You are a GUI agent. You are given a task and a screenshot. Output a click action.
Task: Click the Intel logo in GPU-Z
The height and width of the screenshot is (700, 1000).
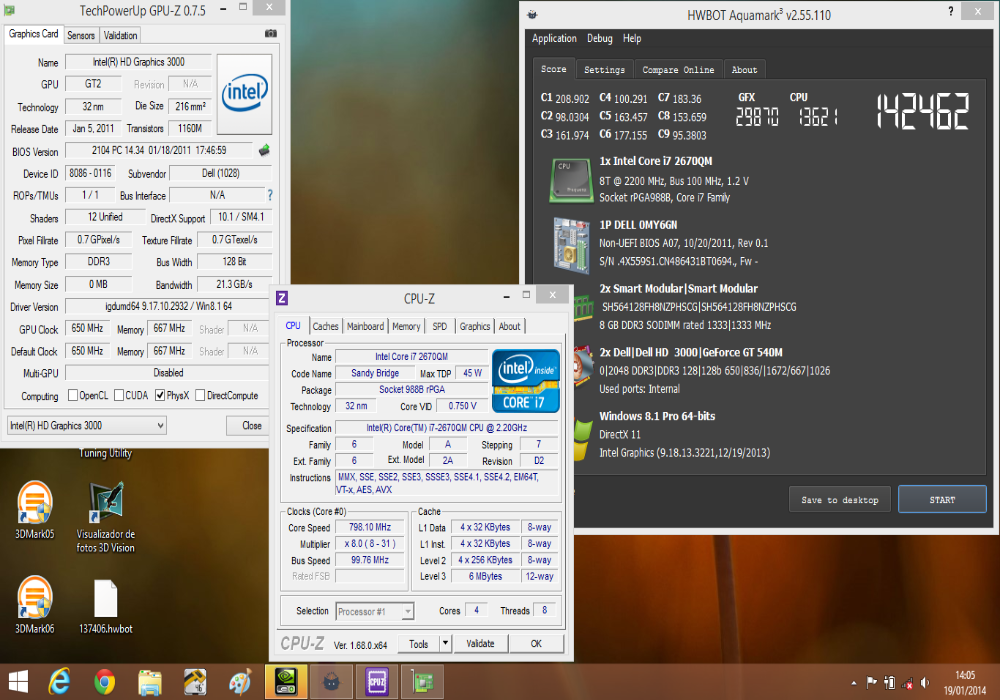pos(244,94)
